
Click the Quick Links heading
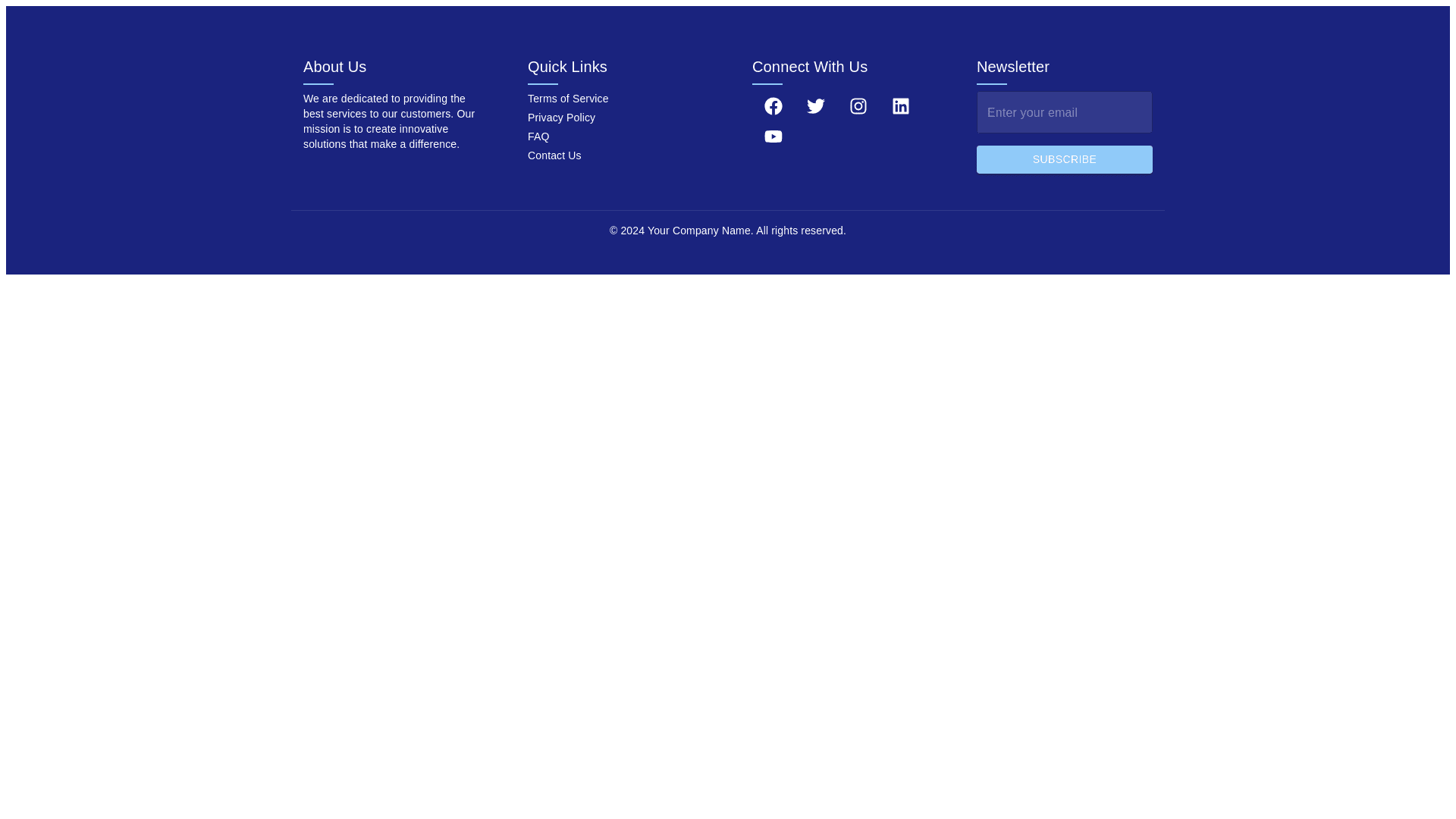pos(567,67)
